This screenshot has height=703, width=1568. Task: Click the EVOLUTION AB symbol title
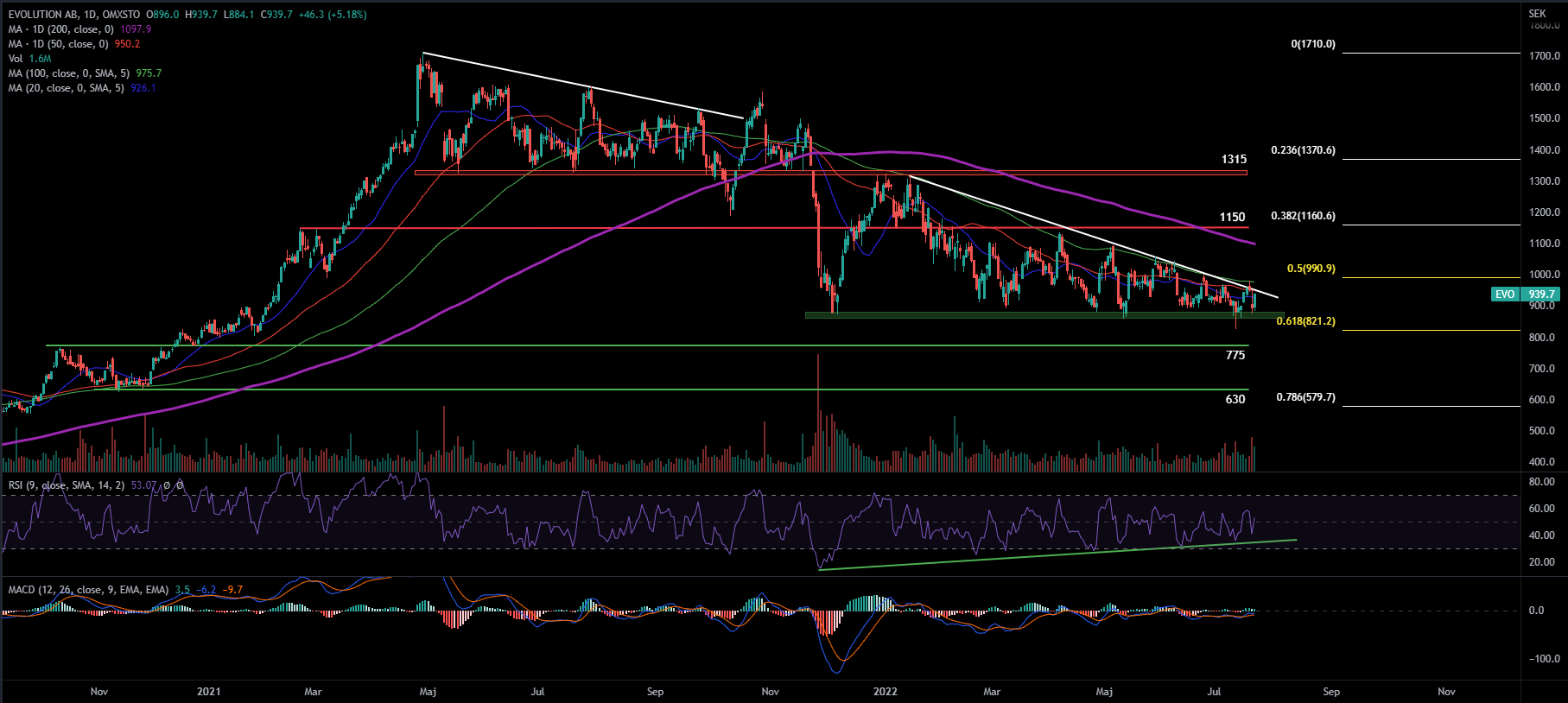tap(73, 15)
